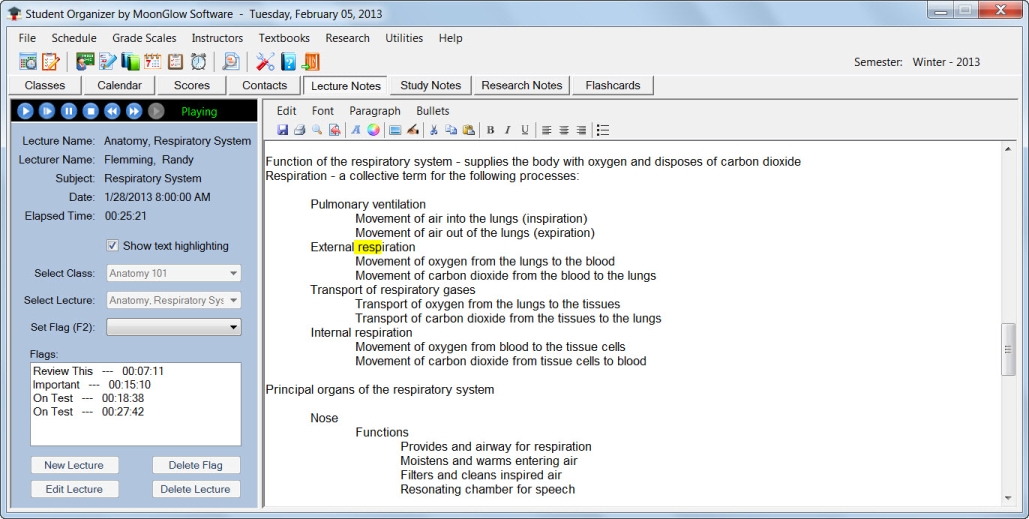Click the blue rectangle background icon
Viewport: 1029px width, 519px height.
(395, 130)
